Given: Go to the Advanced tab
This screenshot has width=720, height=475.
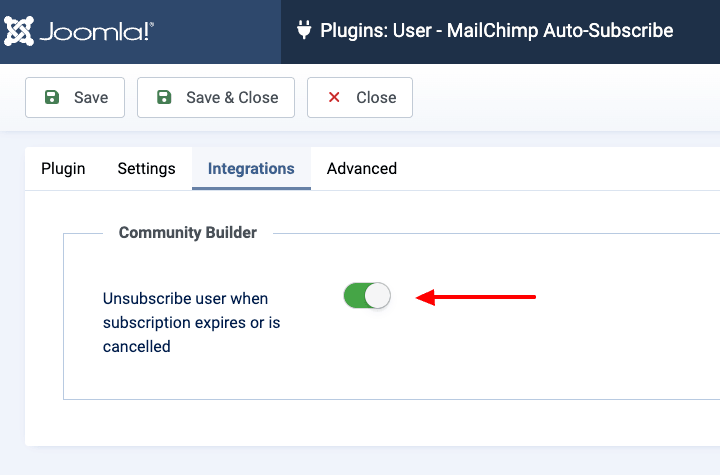Looking at the screenshot, I should 362,169.
